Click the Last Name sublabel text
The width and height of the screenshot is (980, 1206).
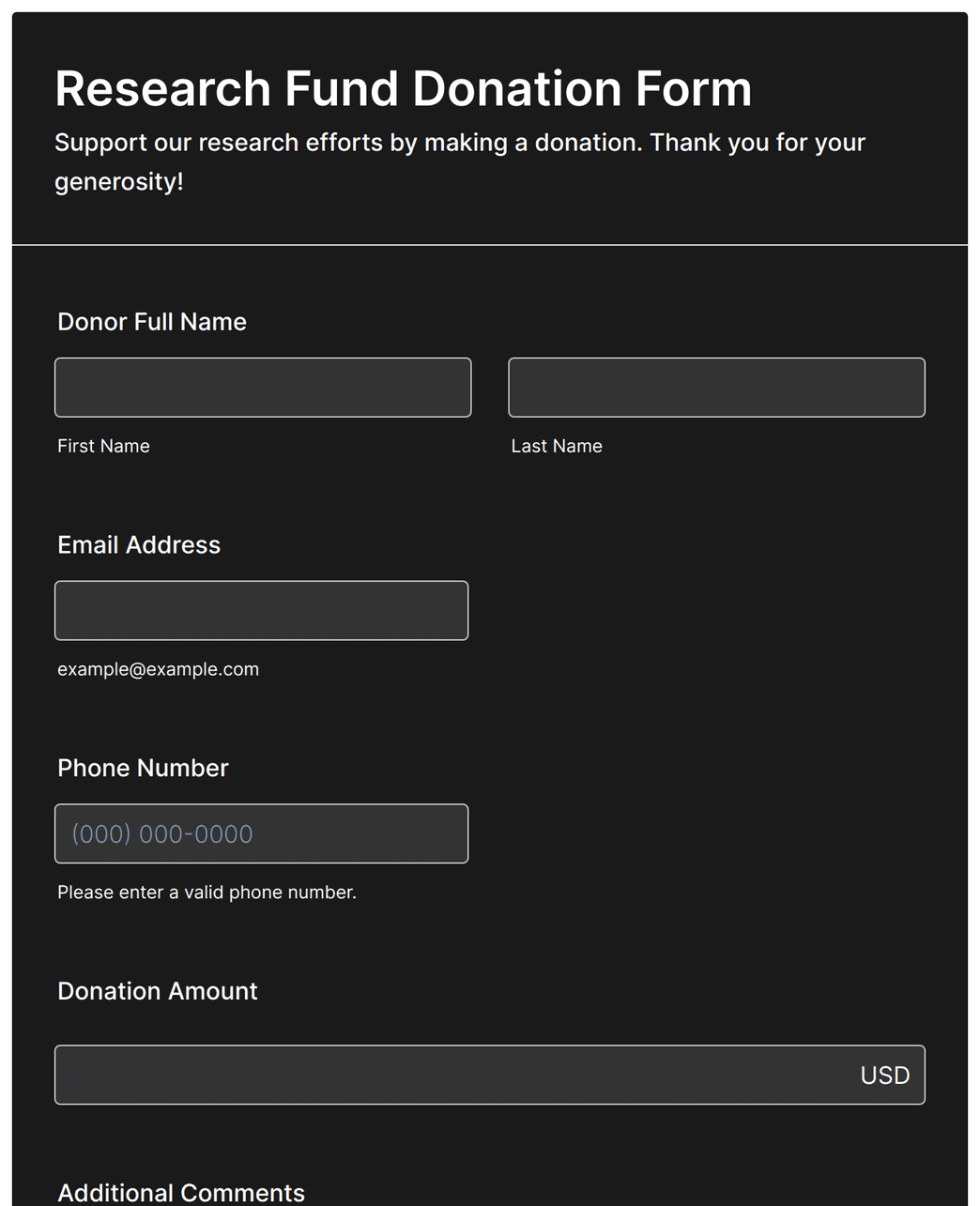[x=557, y=447]
